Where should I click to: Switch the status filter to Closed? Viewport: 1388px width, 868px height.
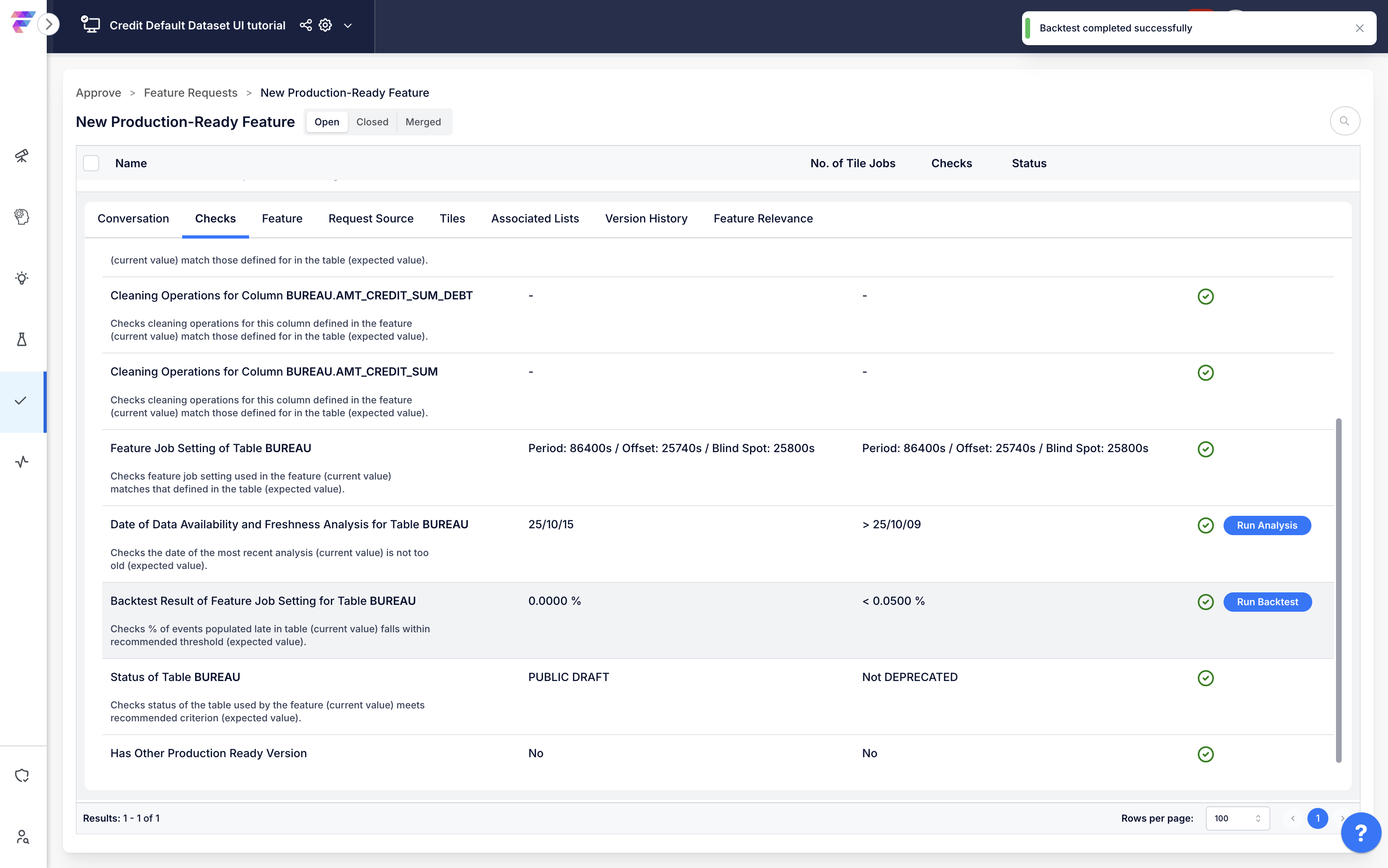pyautogui.click(x=372, y=122)
